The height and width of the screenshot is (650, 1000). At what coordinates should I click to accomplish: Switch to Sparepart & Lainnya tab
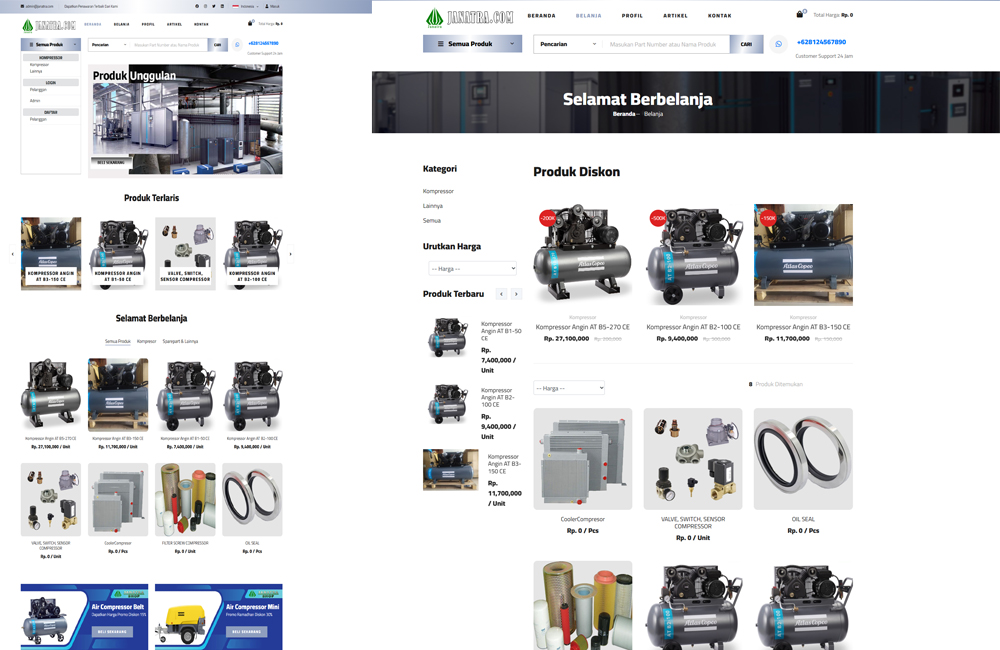click(x=180, y=341)
